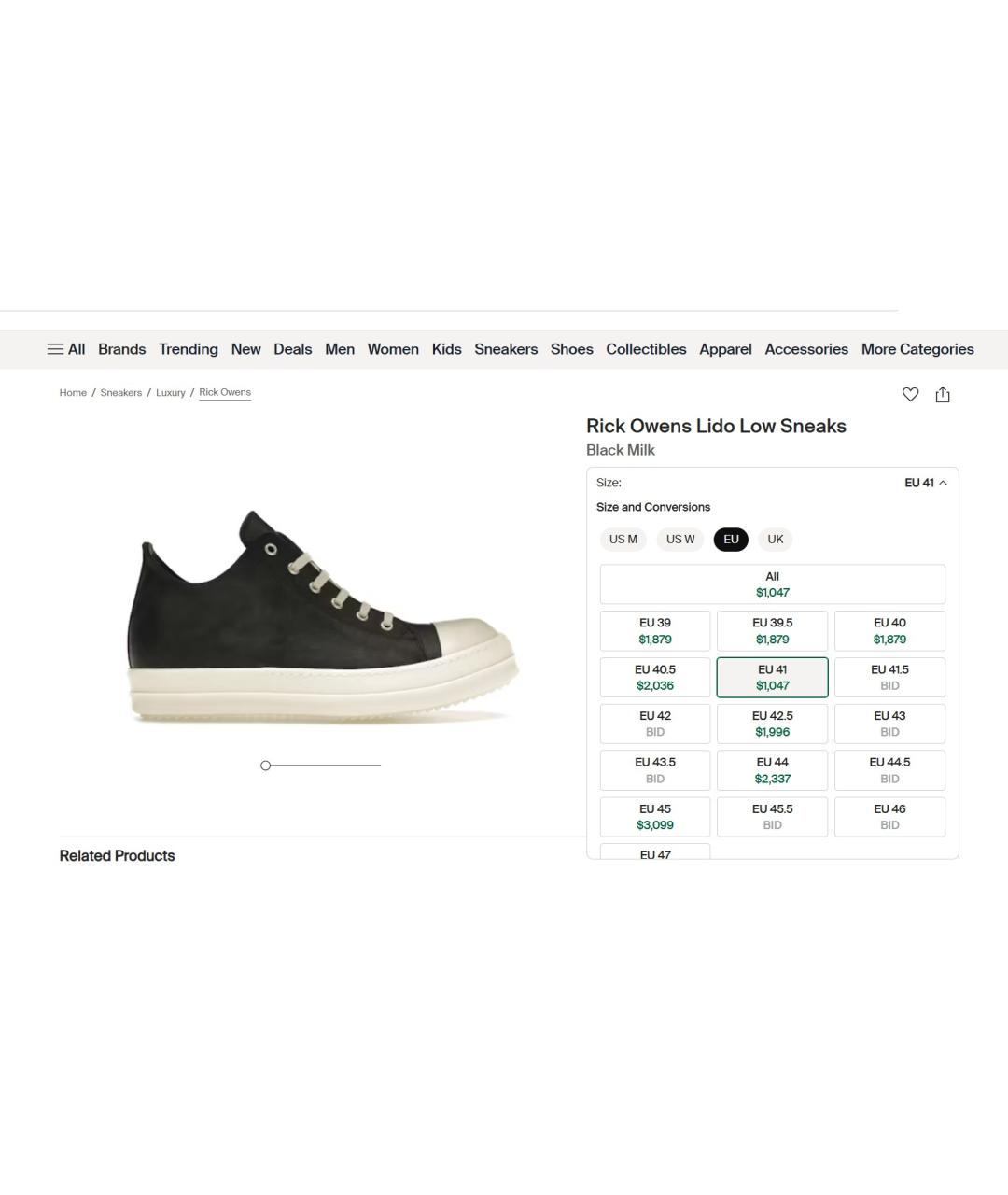Add sneaker to favorites with heart icon
1008x1195 pixels.
tap(910, 394)
